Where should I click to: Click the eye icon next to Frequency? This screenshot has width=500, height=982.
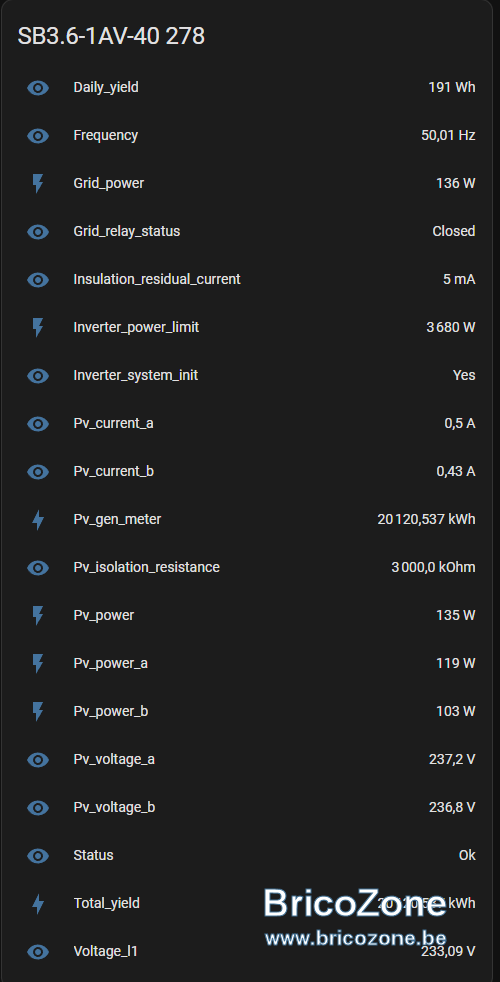38,135
